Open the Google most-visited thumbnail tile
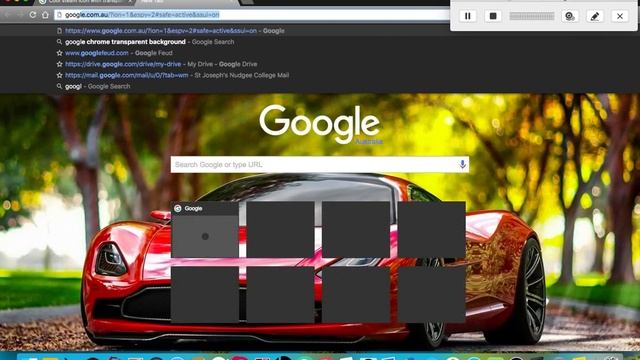 [x=205, y=229]
